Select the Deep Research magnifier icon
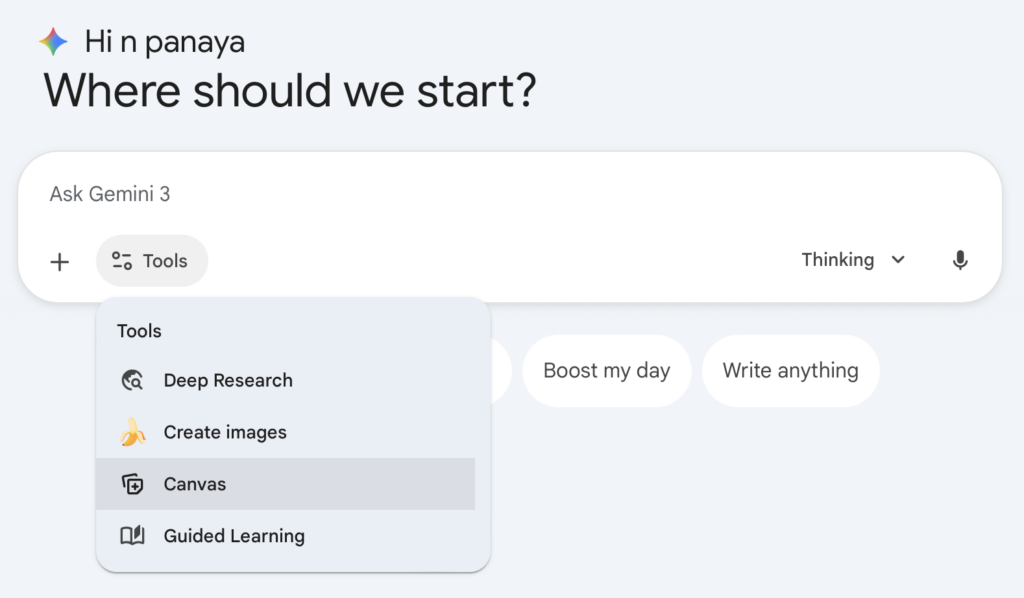 pos(133,380)
